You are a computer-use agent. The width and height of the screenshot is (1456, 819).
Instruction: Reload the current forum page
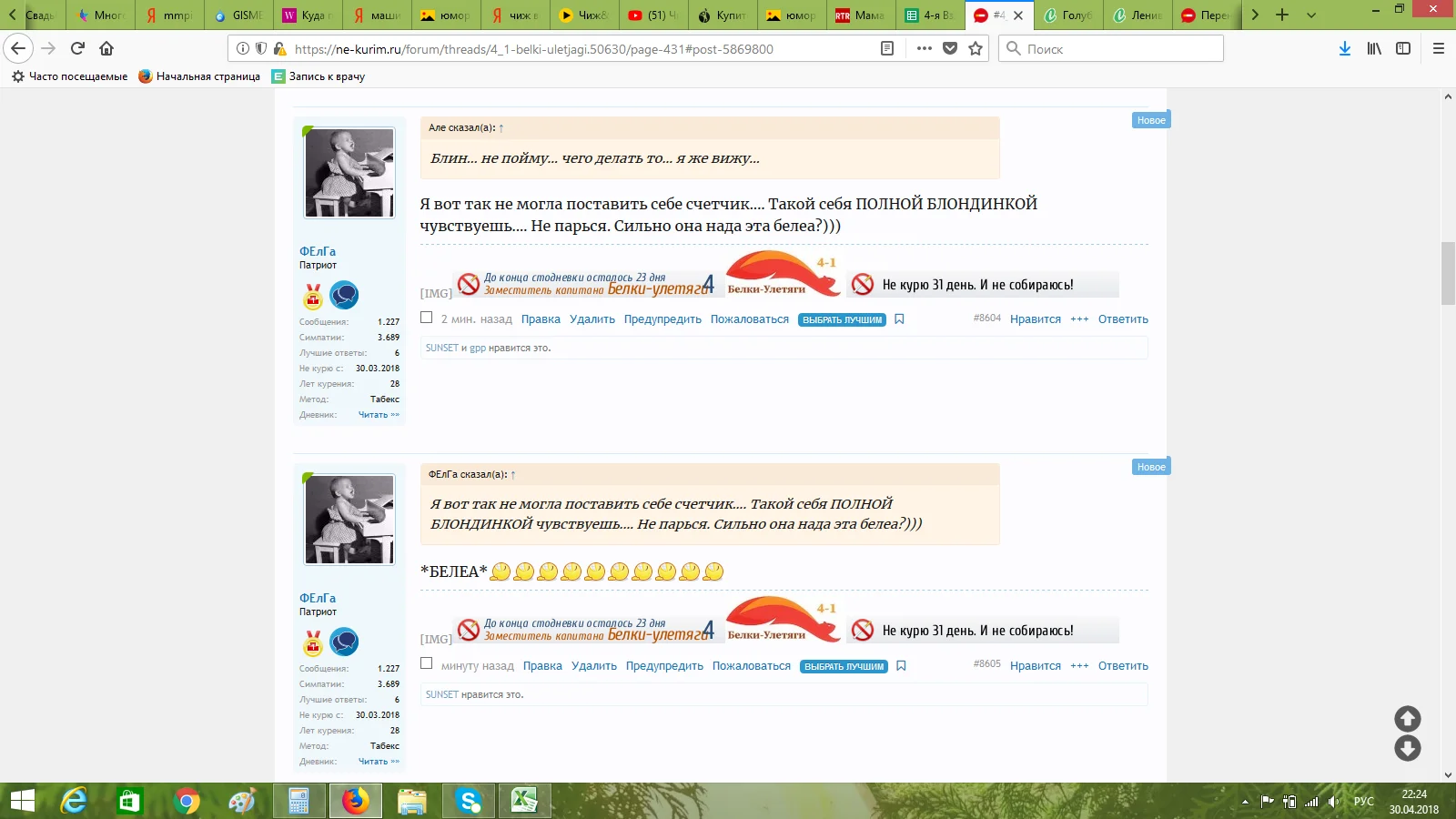click(x=77, y=48)
